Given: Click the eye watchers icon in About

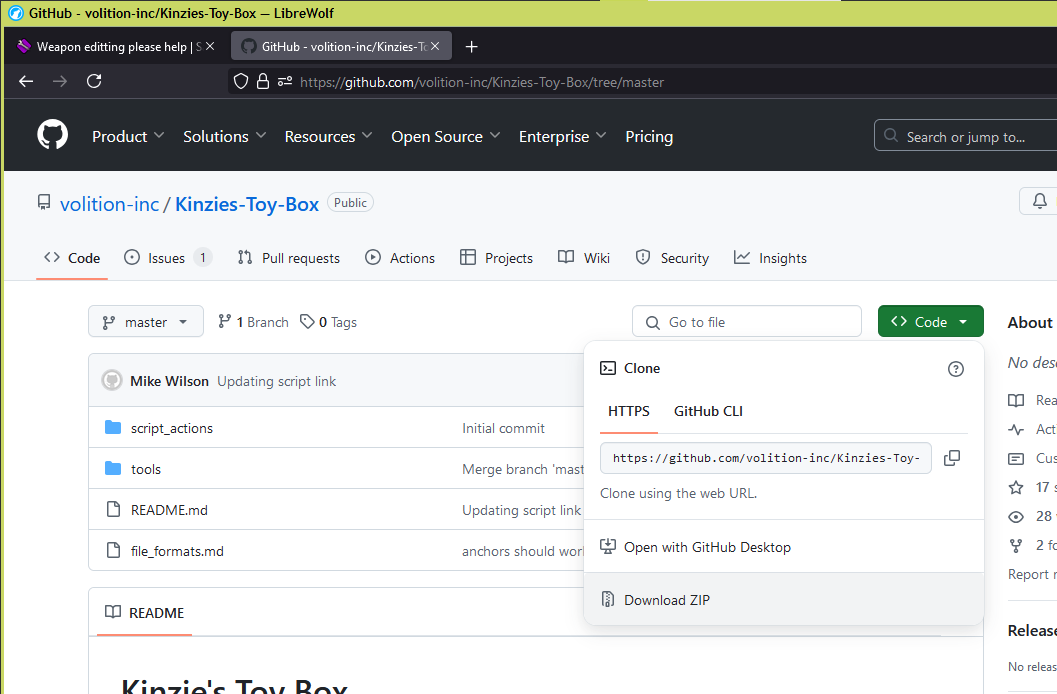Looking at the screenshot, I should pyautogui.click(x=1016, y=517).
